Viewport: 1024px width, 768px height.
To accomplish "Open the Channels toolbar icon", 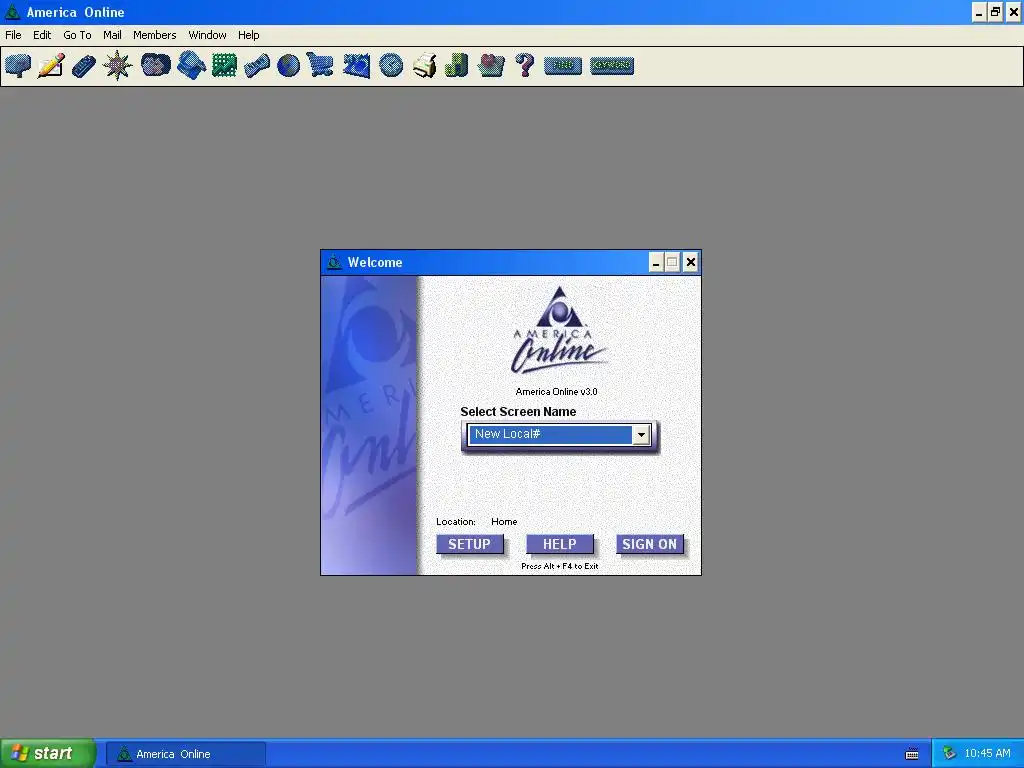I will tap(84, 65).
